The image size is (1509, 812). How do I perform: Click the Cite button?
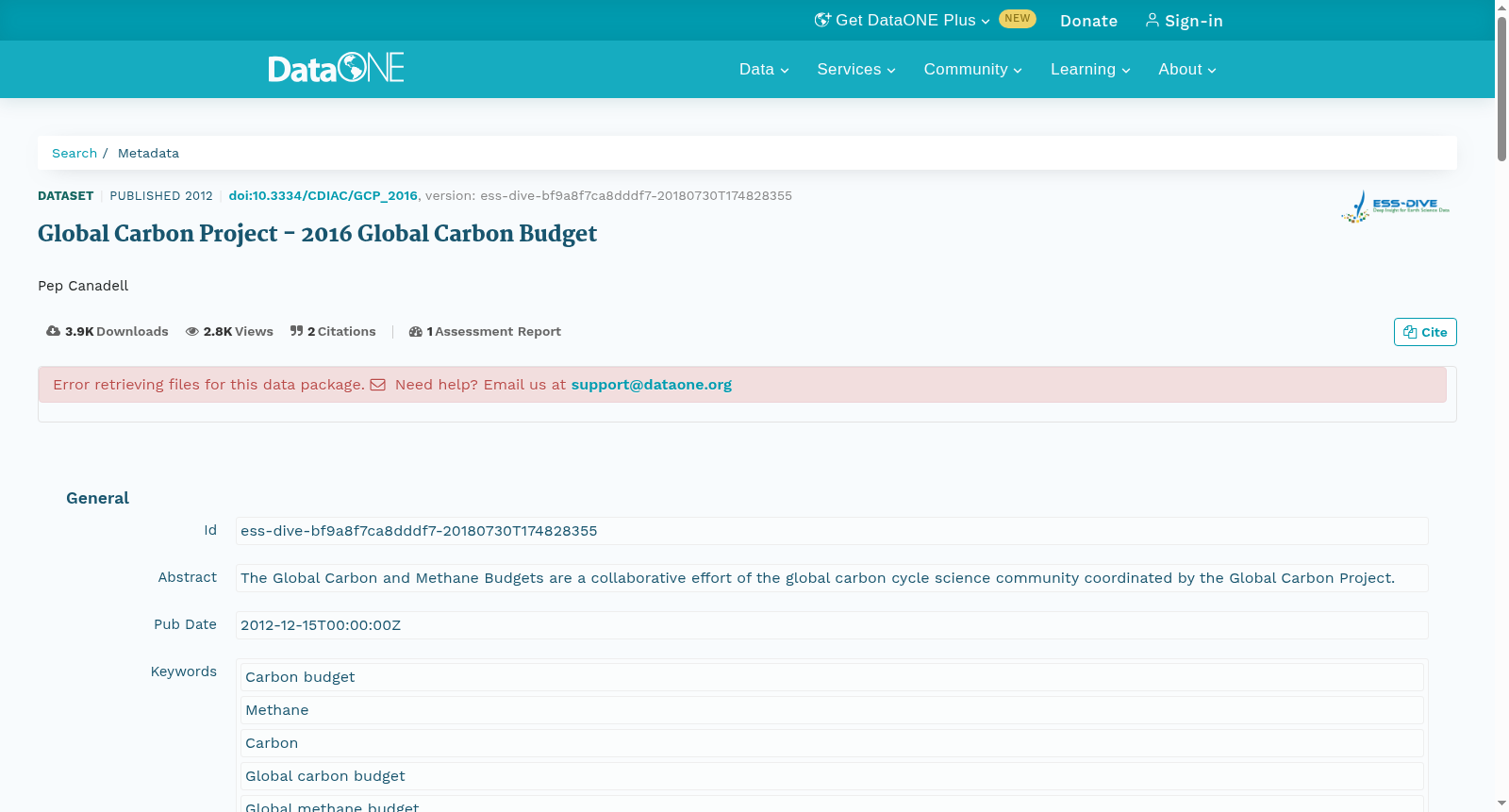point(1425,332)
